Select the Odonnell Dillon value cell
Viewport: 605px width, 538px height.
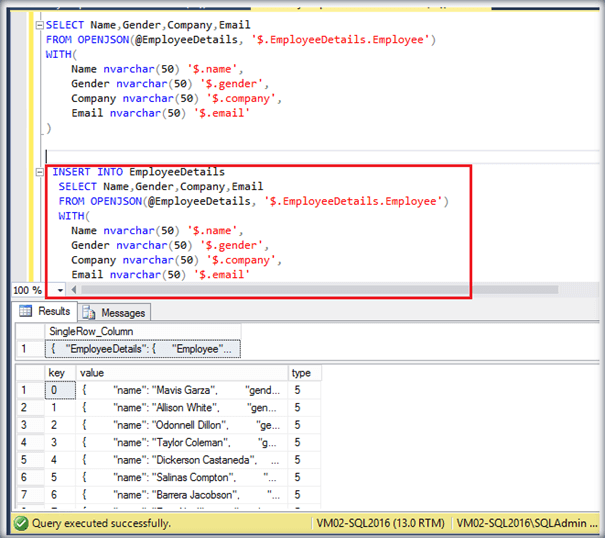pos(182,425)
